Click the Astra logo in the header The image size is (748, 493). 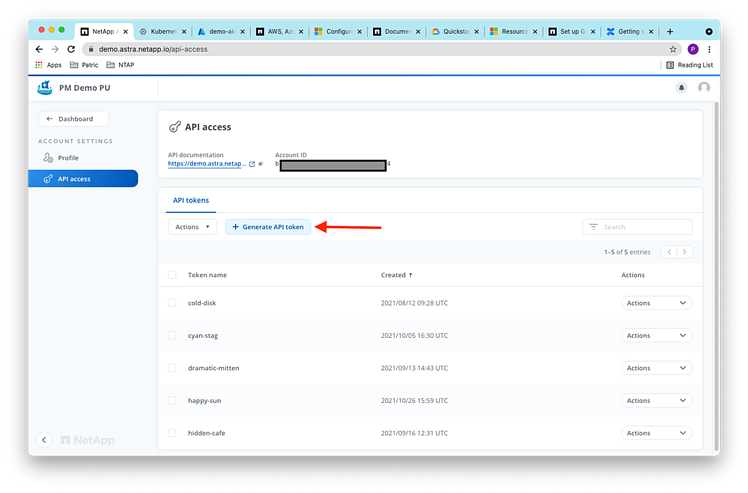(x=44, y=88)
